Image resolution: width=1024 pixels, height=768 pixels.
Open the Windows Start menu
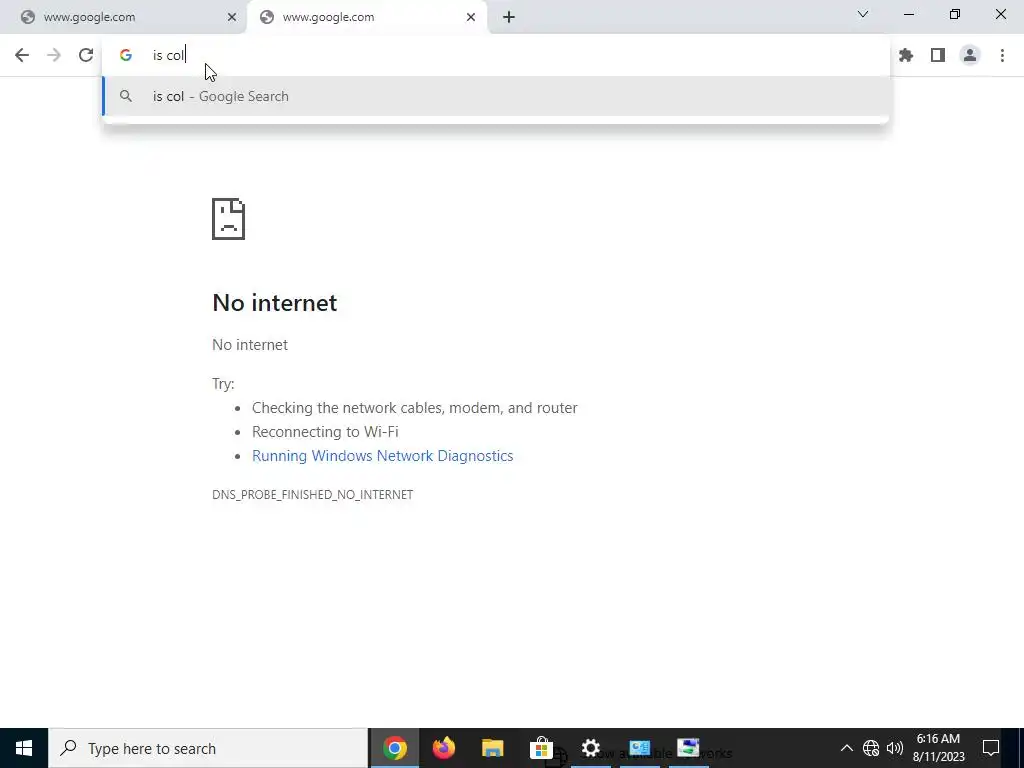point(24,748)
